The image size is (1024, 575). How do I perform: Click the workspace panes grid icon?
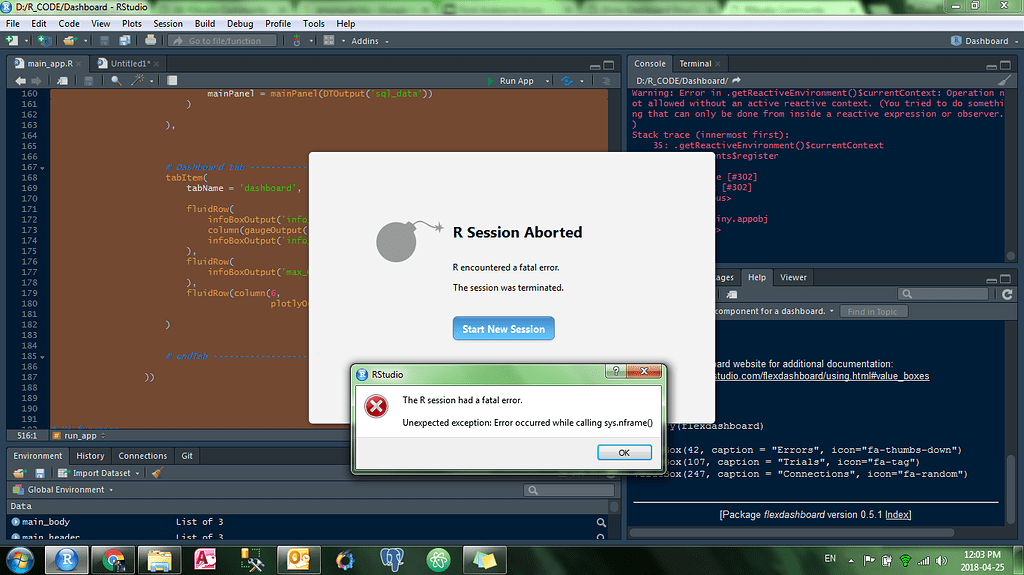tap(329, 41)
